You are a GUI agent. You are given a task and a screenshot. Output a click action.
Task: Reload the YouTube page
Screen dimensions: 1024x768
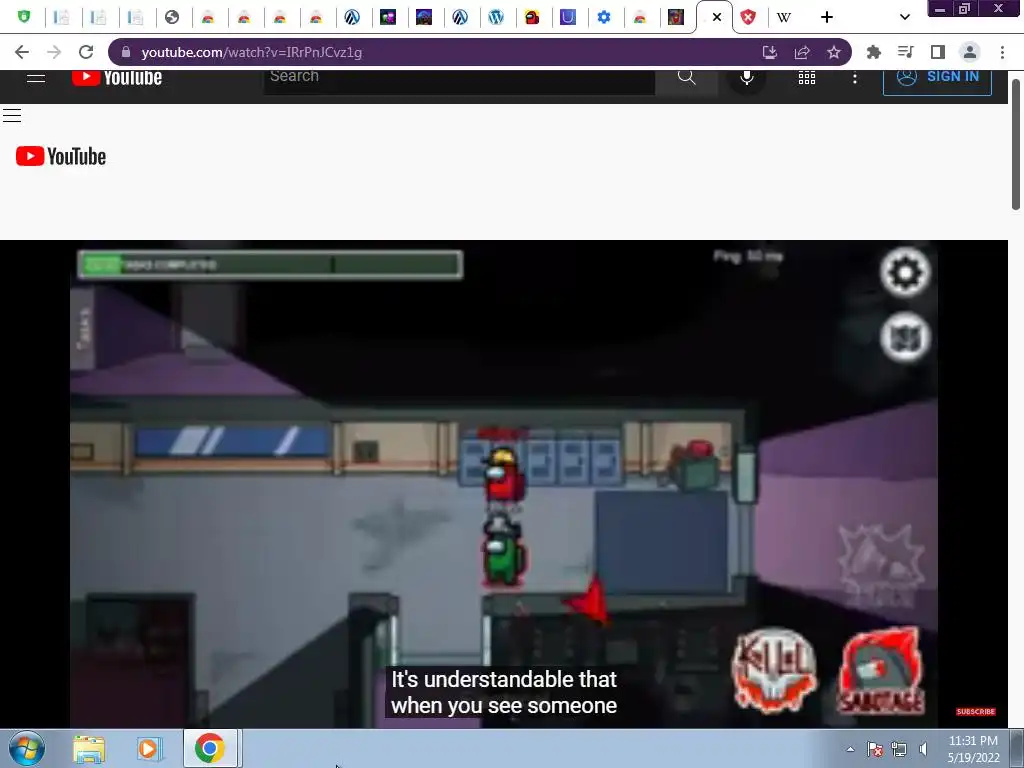tap(86, 52)
